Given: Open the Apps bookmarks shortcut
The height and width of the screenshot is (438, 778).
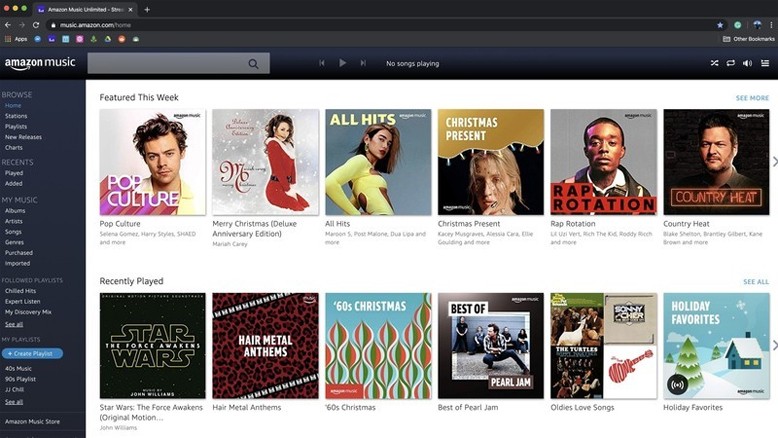Looking at the screenshot, I should pos(16,39).
